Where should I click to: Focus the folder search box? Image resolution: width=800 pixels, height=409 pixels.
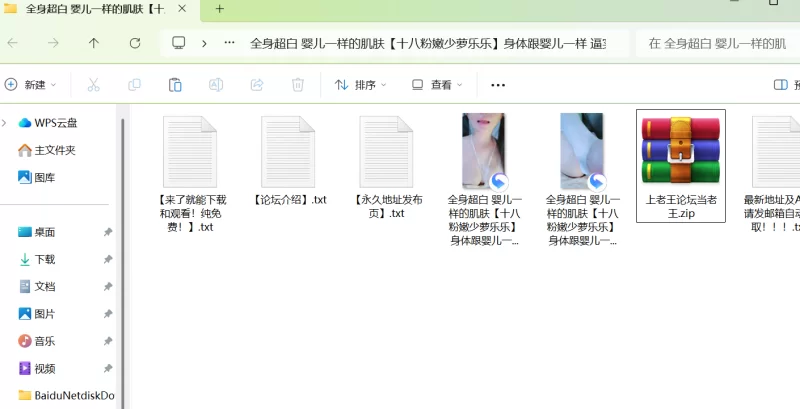point(718,43)
